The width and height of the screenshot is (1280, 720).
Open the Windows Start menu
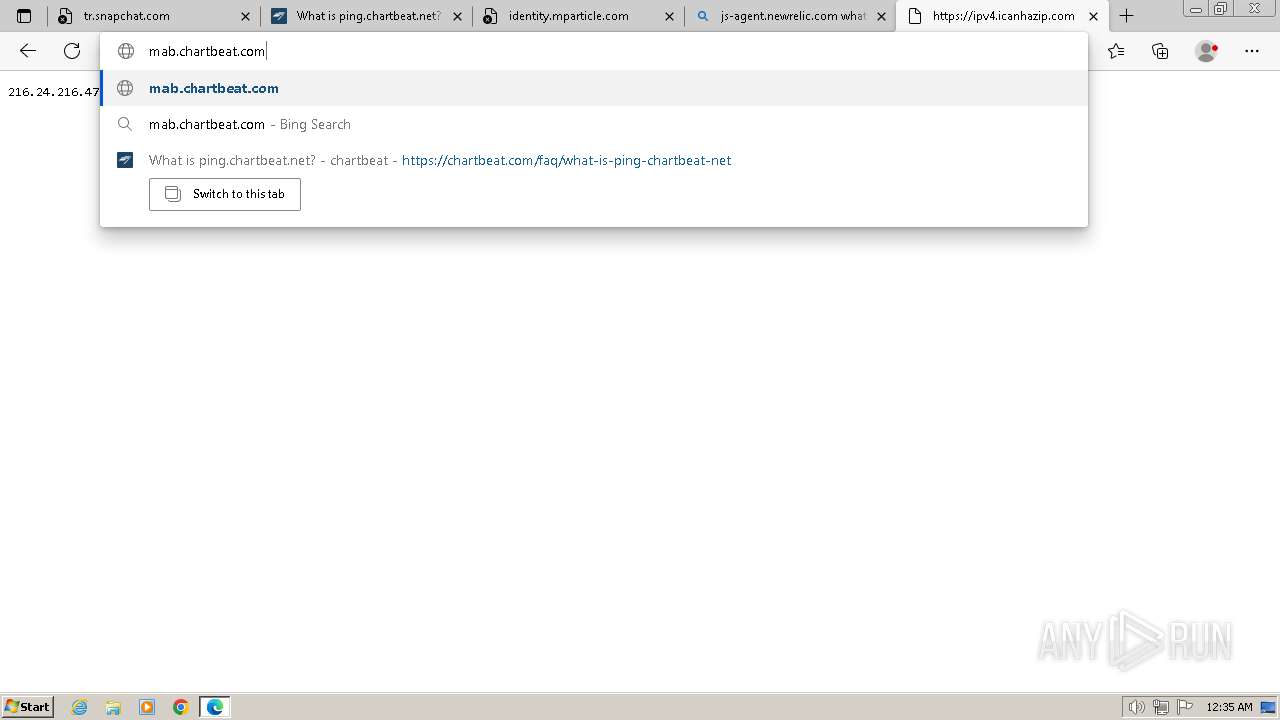click(28, 706)
